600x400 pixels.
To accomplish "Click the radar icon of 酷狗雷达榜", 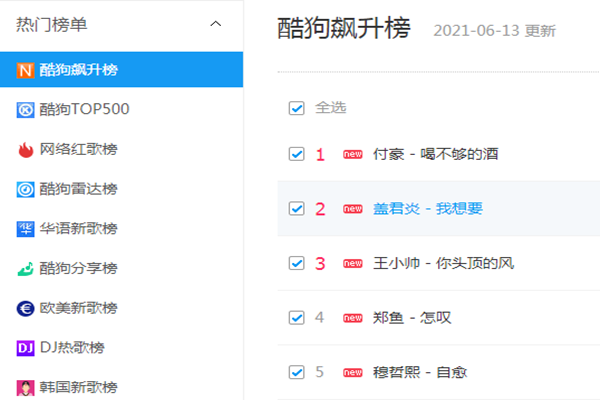I will click(x=25, y=189).
